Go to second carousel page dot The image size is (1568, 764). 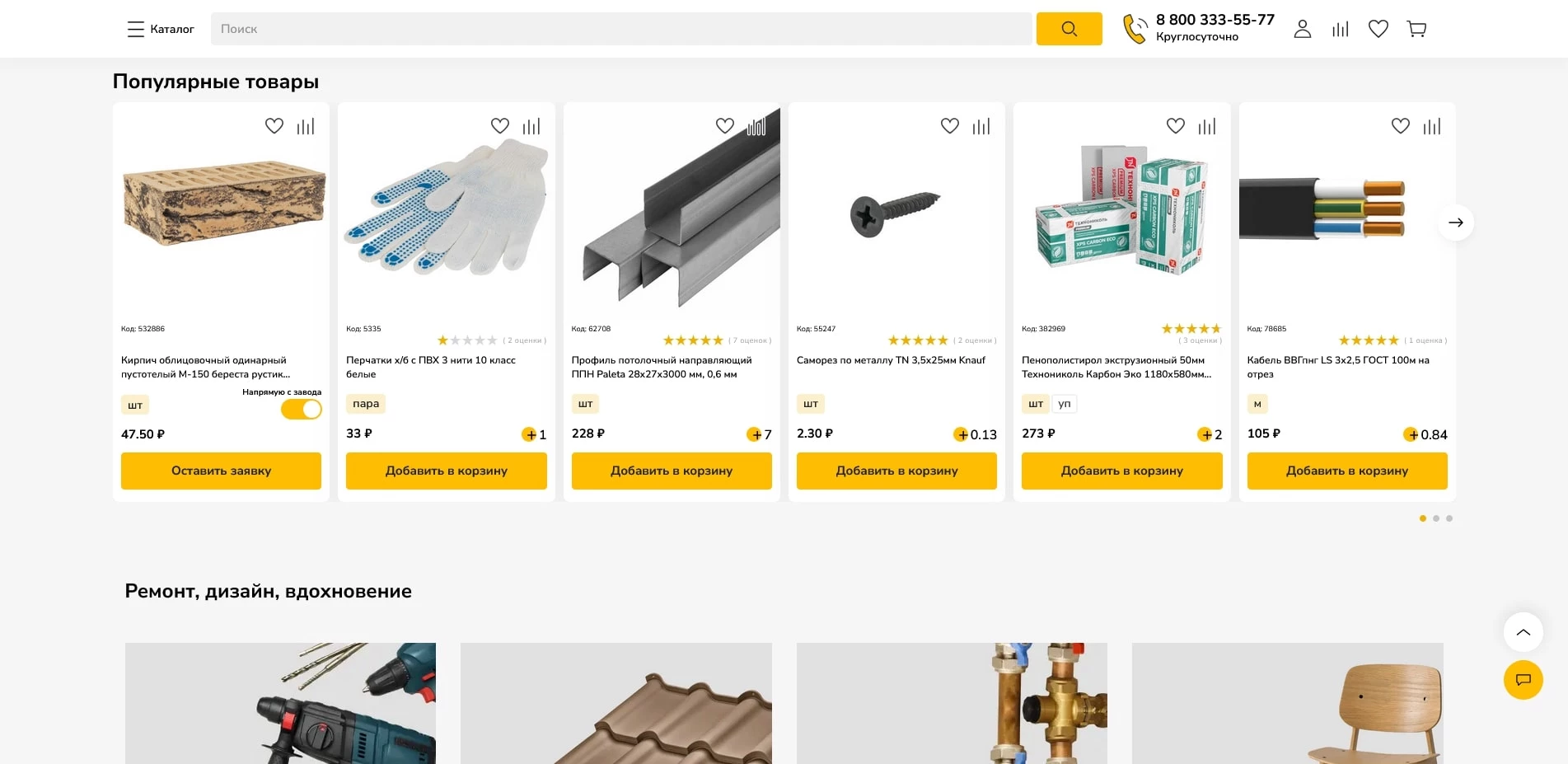coord(1436,518)
